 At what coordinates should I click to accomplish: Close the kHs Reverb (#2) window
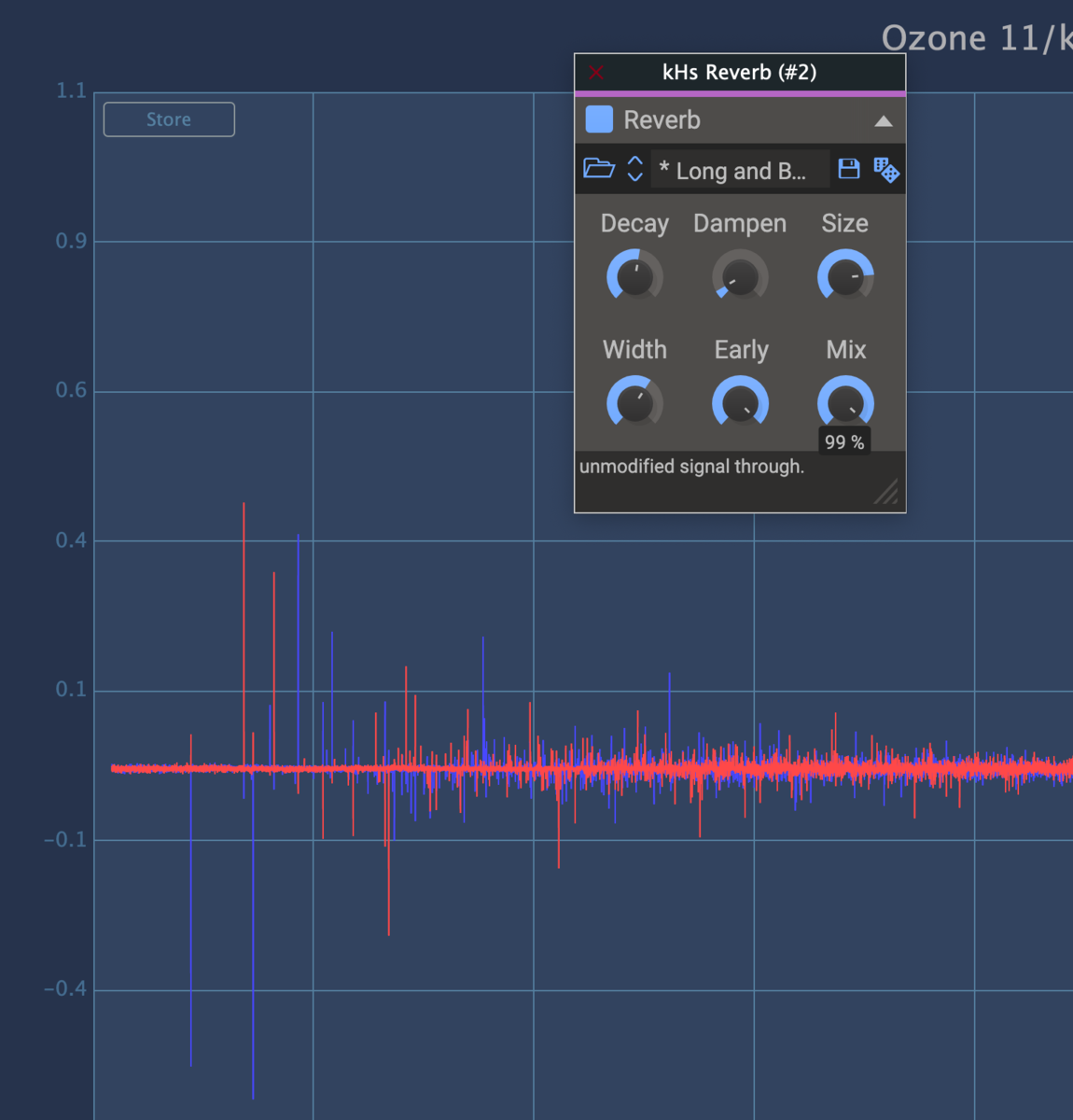[596, 73]
